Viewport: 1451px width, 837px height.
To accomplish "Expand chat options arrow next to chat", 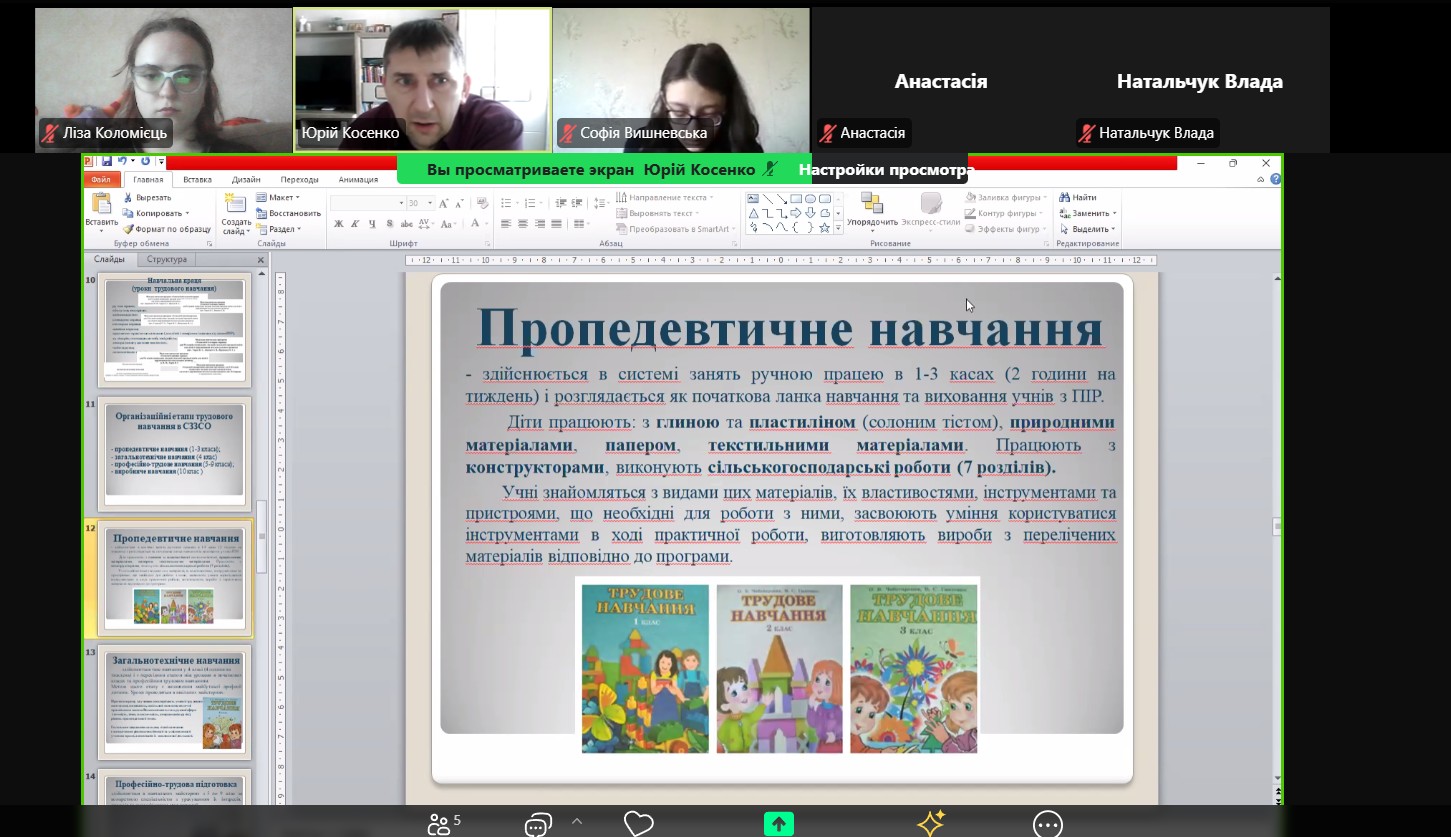I will (x=576, y=821).
